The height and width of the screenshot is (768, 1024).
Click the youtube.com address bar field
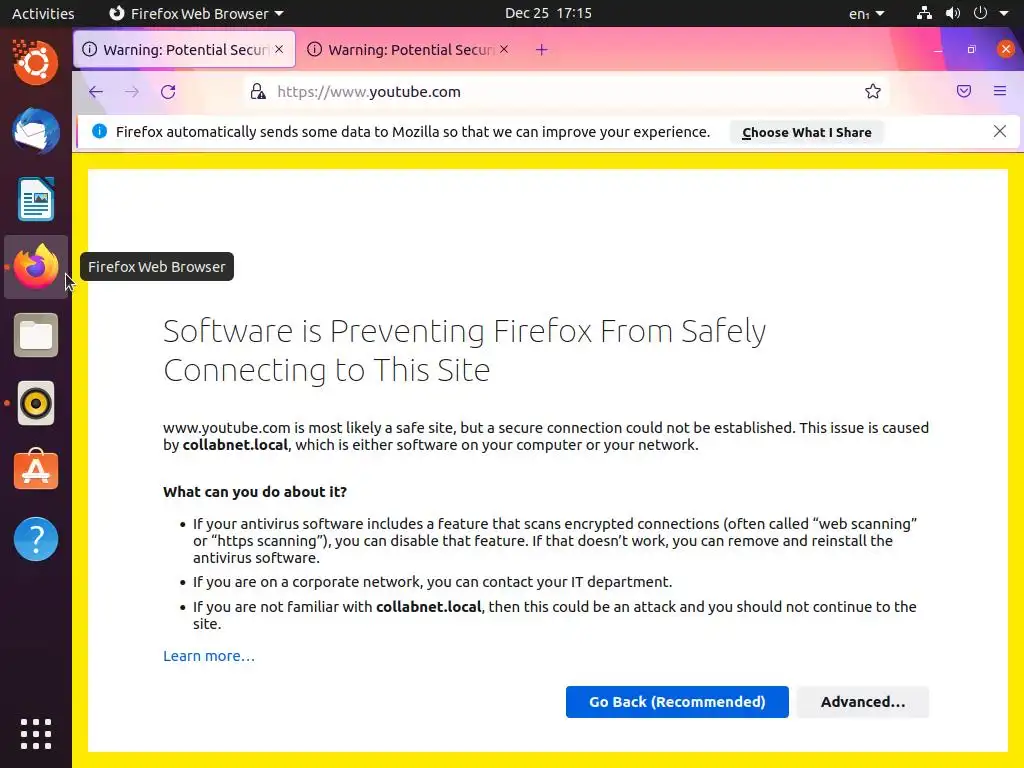pyautogui.click(x=560, y=92)
